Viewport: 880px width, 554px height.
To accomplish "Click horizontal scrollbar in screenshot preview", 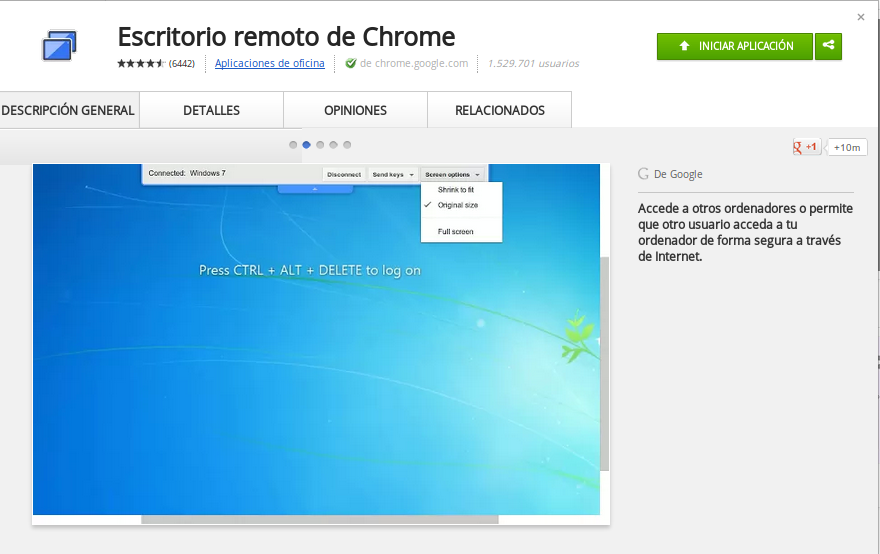I will coord(320,520).
